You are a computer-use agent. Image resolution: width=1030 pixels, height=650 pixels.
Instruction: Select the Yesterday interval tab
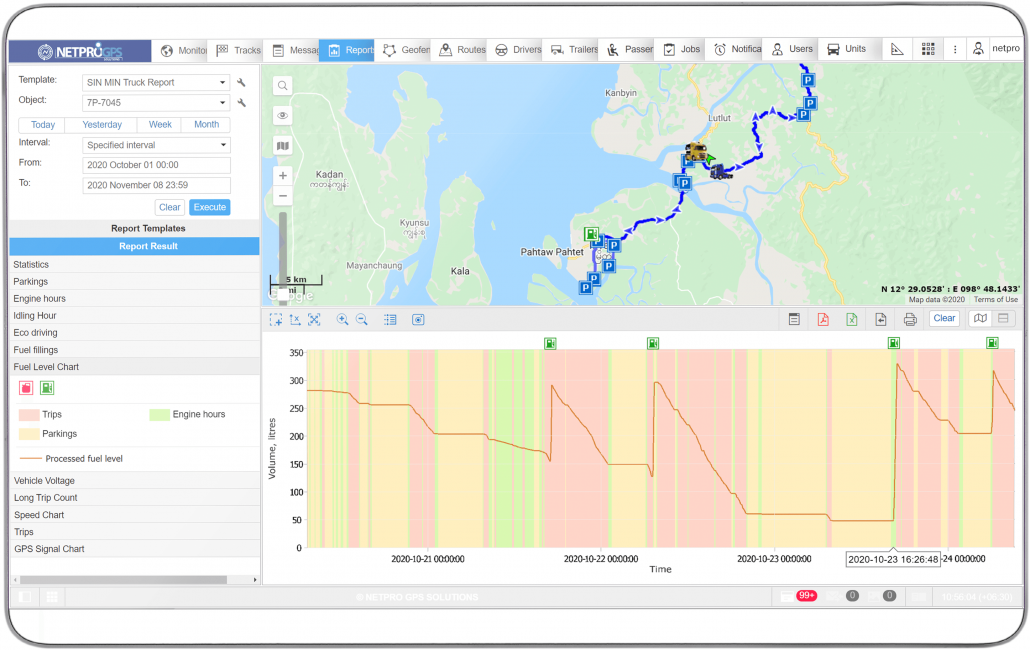coord(101,124)
